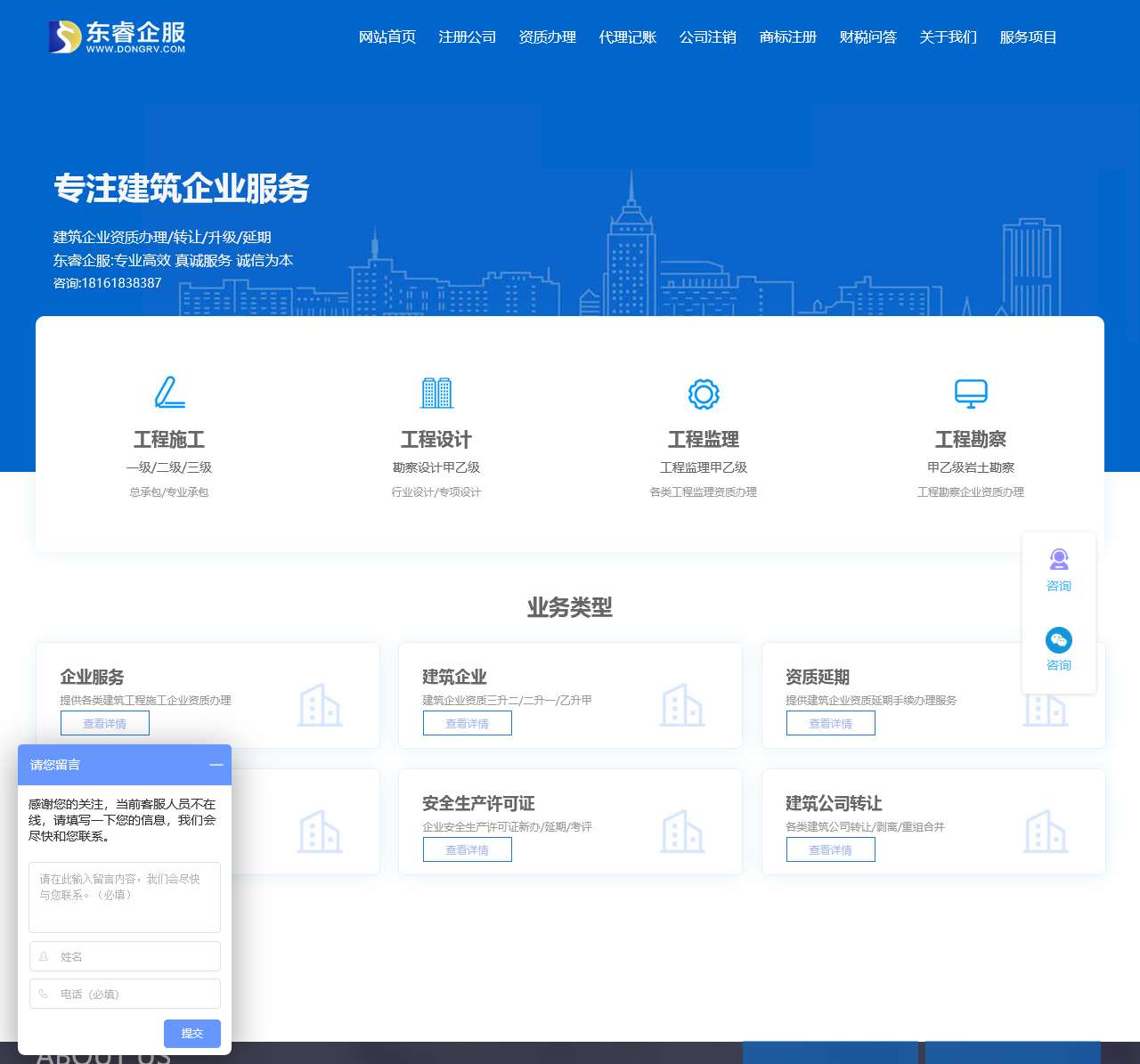Click the building icon above 工程设计
Screen dimensions: 1140x1064
pos(436,393)
